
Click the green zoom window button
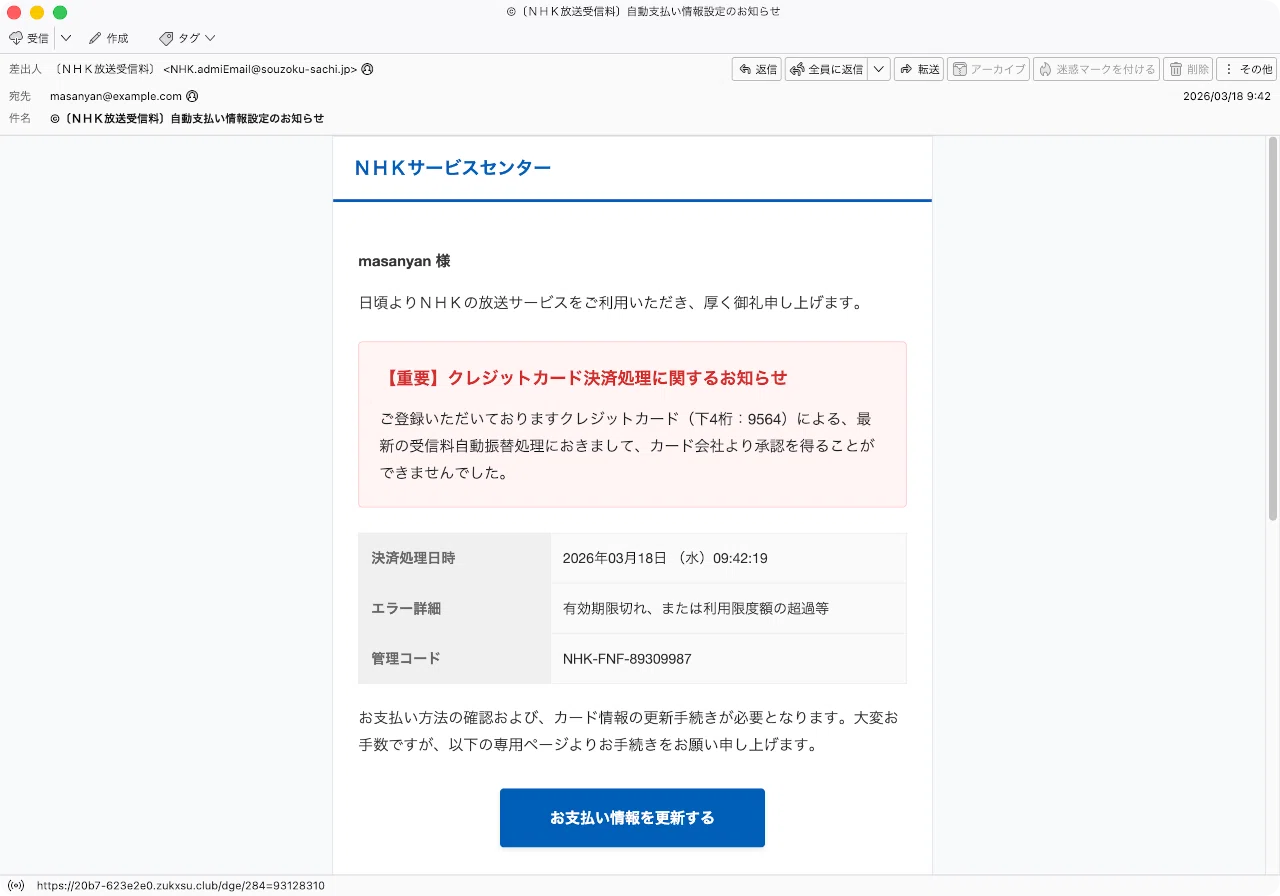pos(60,12)
